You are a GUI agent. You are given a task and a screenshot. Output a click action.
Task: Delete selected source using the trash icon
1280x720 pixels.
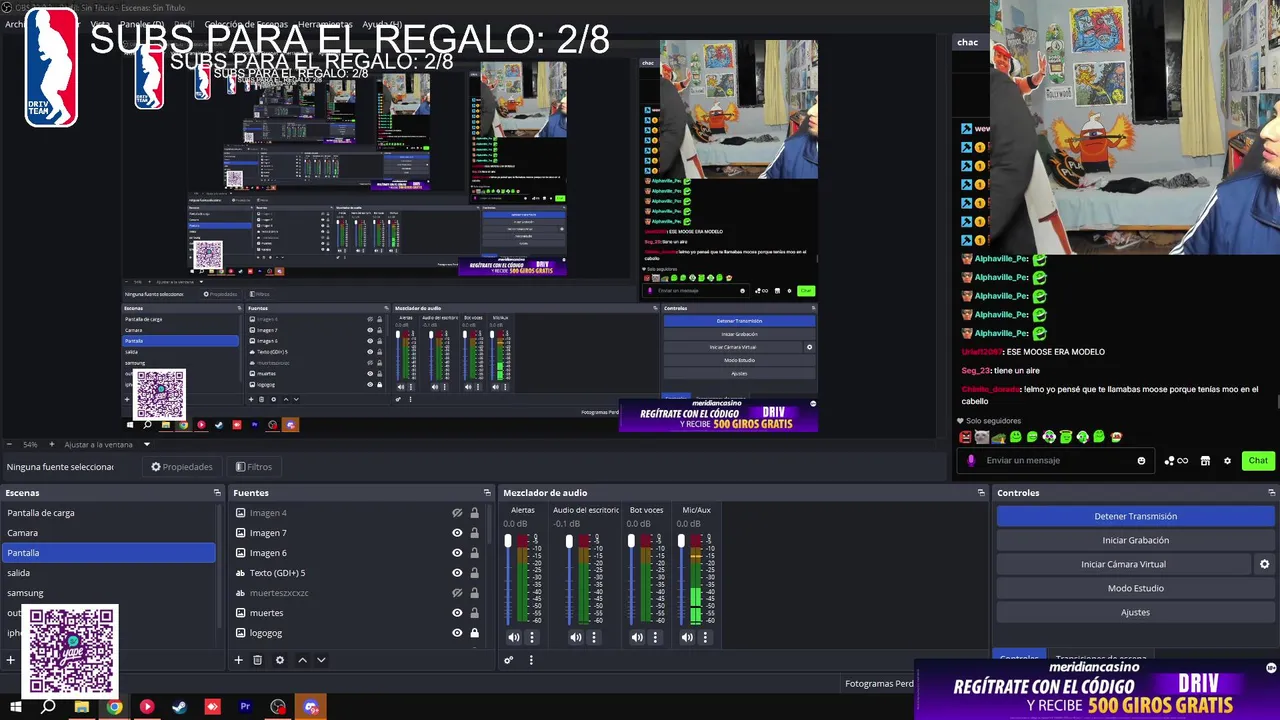tap(257, 660)
